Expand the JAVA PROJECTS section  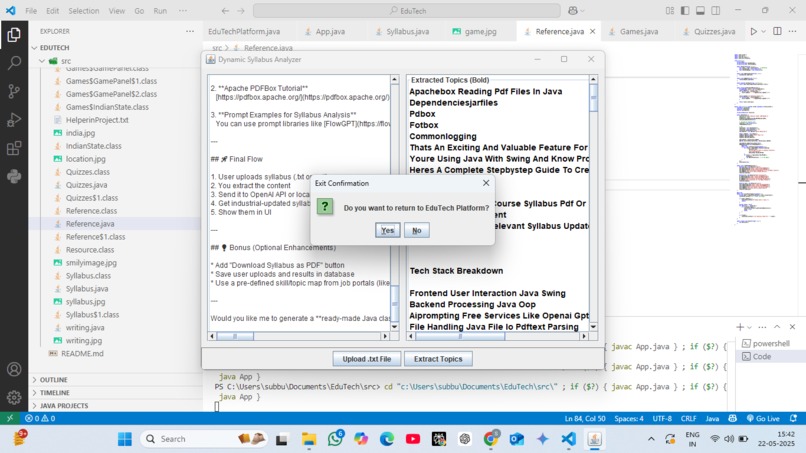pos(64,406)
